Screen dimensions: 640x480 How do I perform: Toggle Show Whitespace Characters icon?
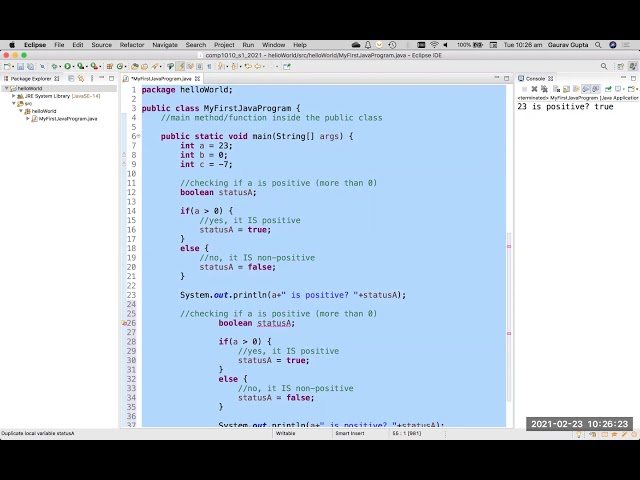[209, 67]
